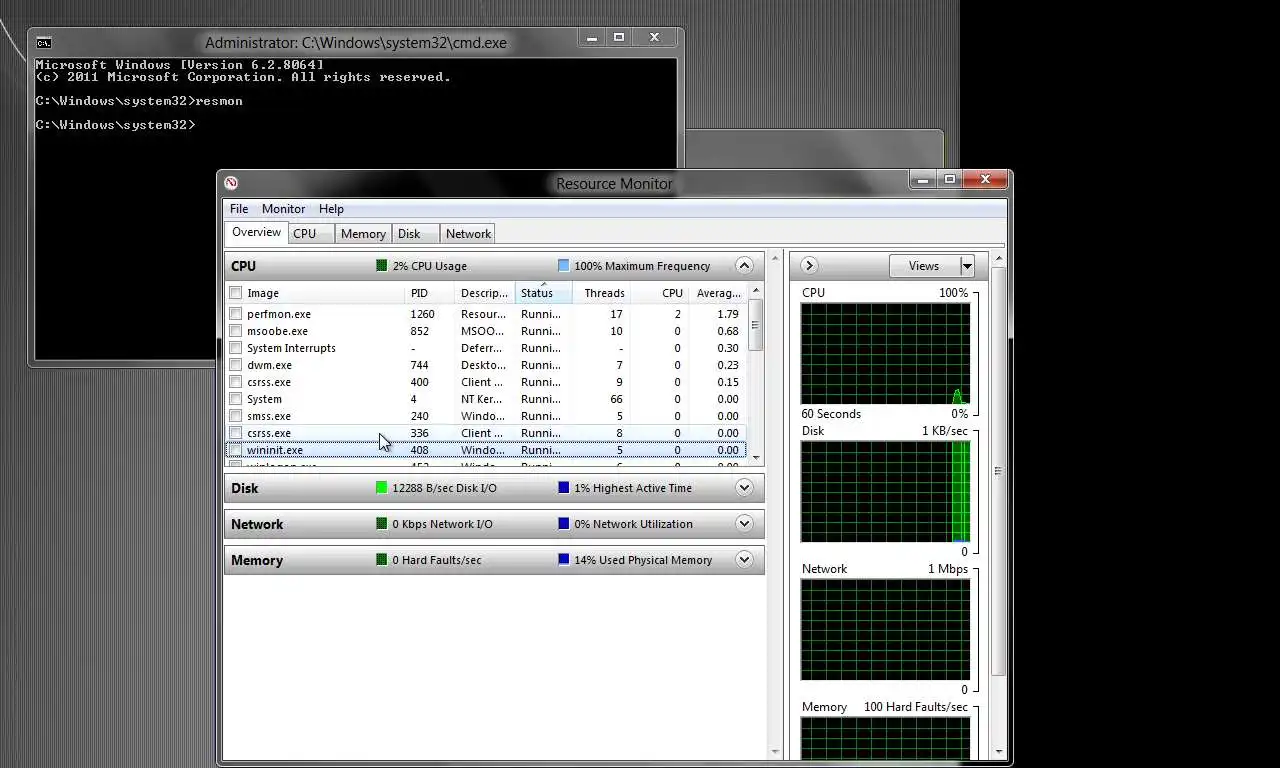Image resolution: width=1280 pixels, height=768 pixels.
Task: Click the green Network I/O indicator square
Action: [x=382, y=524]
